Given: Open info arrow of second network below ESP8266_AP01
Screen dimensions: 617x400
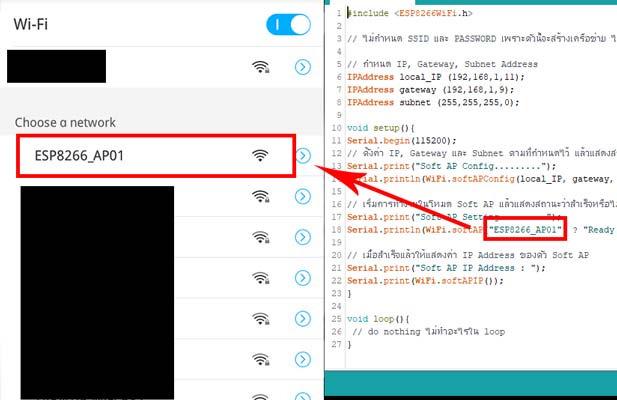Looking at the screenshot, I should point(303,237).
